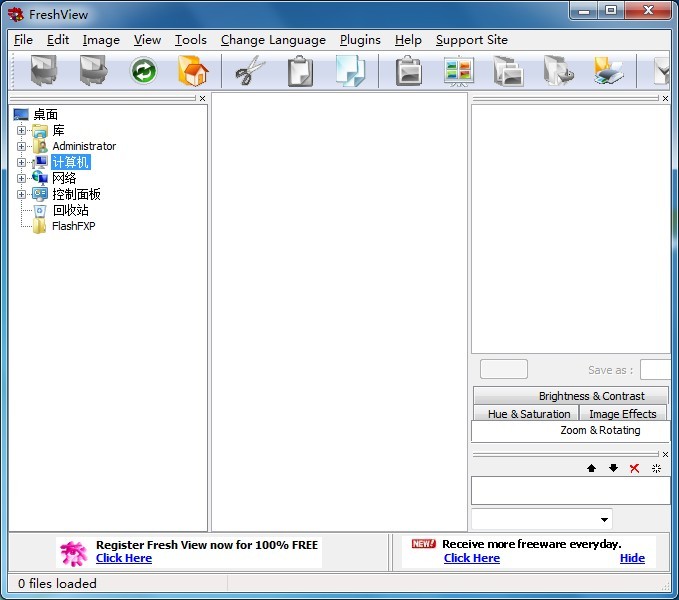Move item down with black arrow
The height and width of the screenshot is (600, 679).
pyautogui.click(x=613, y=468)
